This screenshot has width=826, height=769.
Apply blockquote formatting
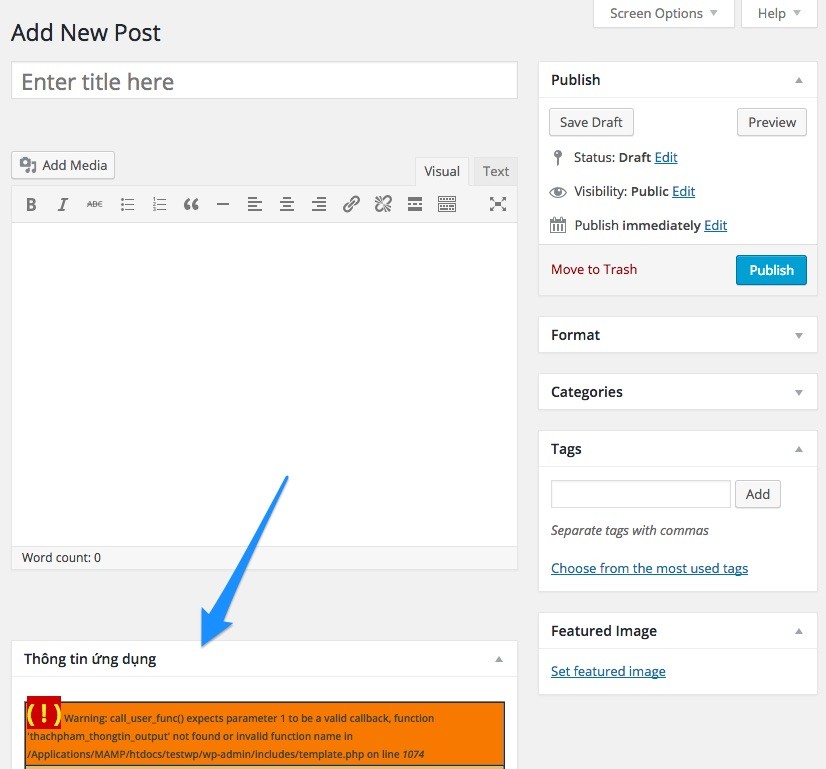pos(191,204)
